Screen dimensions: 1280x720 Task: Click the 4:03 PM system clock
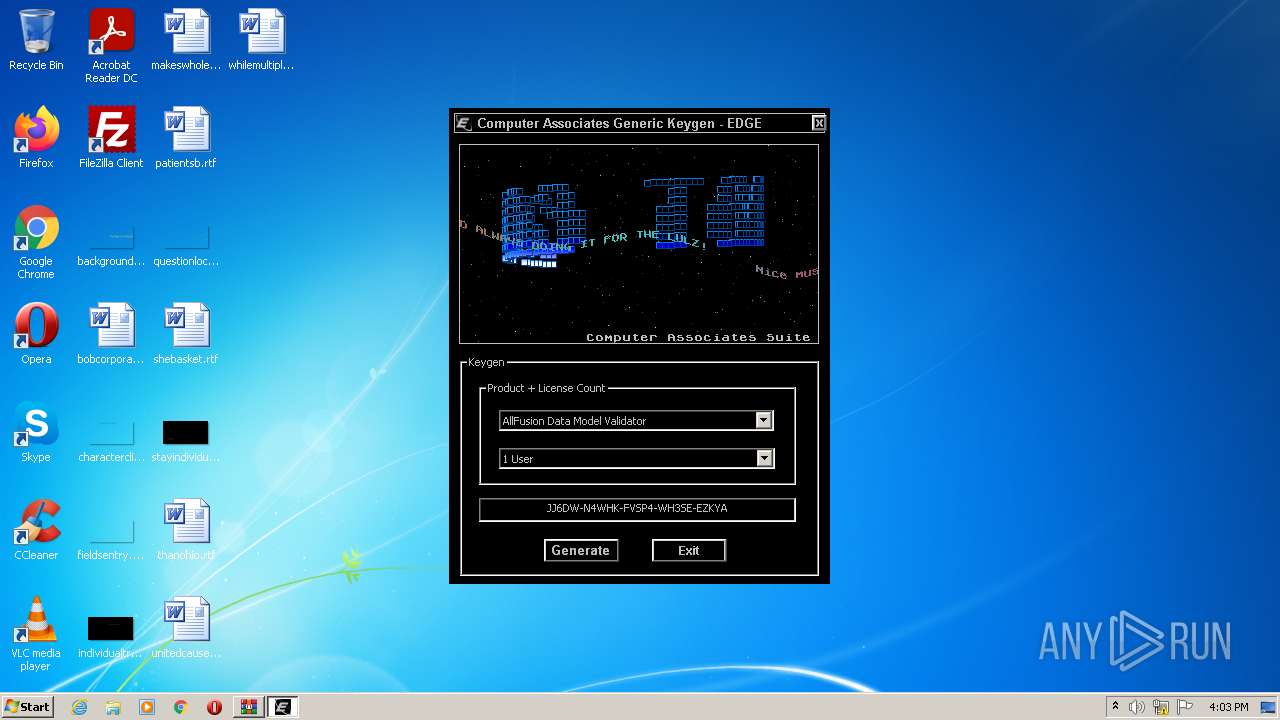click(1228, 707)
